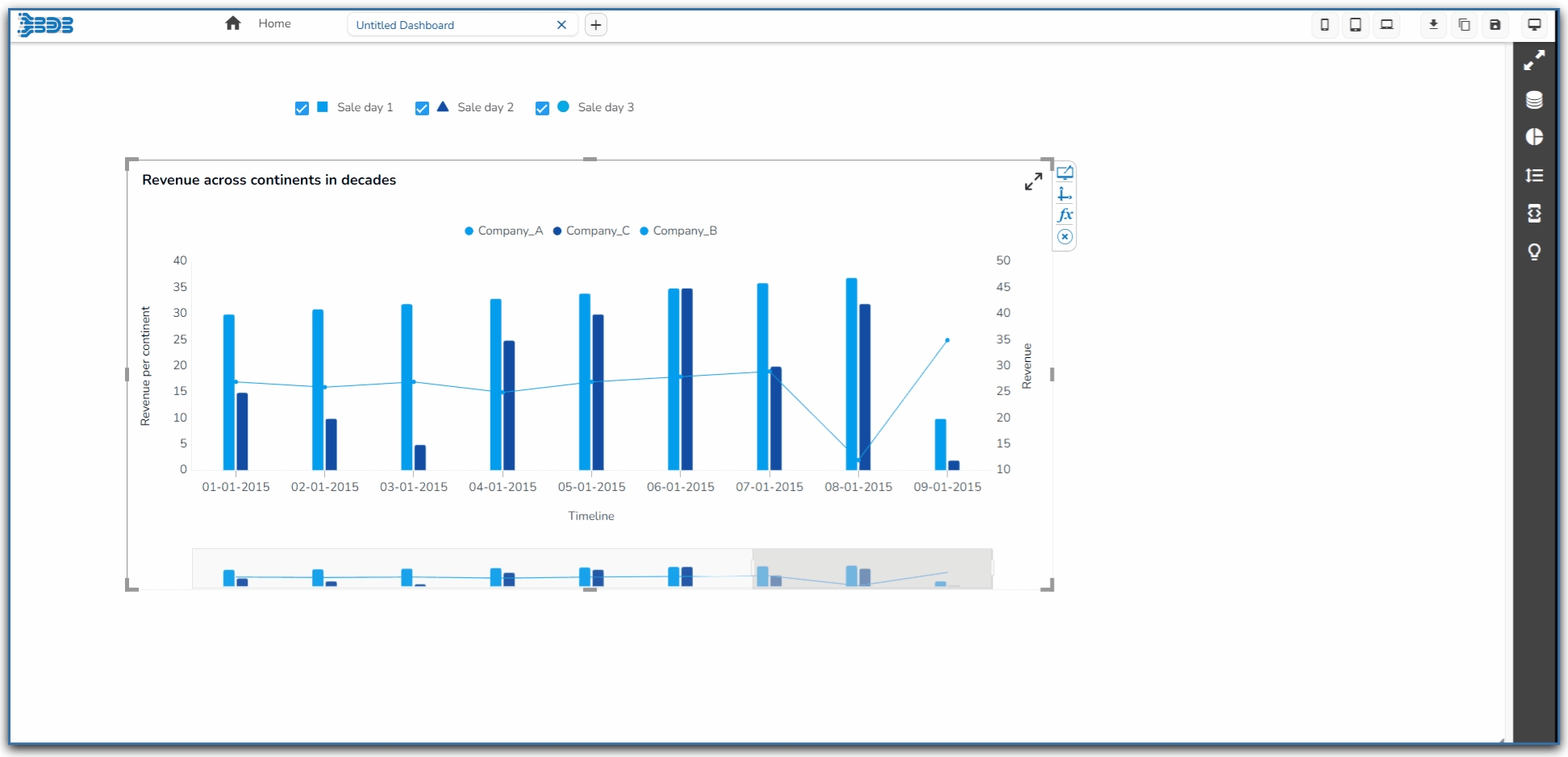Open the chart axis dataset icon
The image size is (1568, 757).
click(1065, 194)
